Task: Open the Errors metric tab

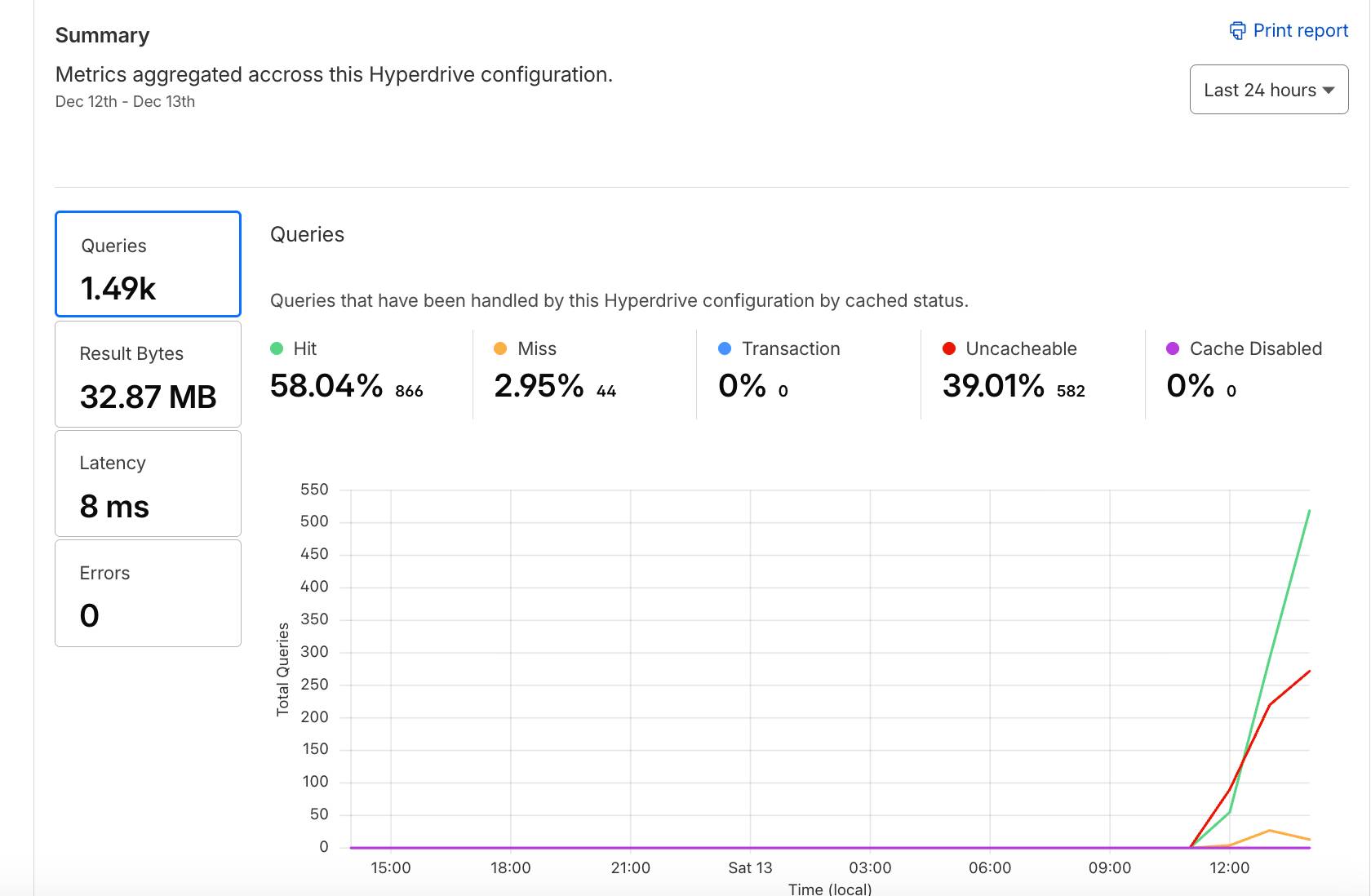Action: [x=148, y=593]
